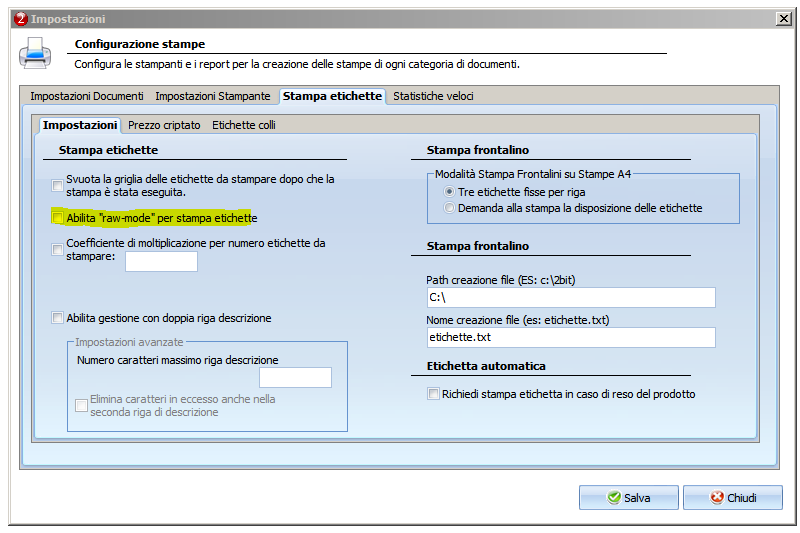Screen dimensions: 800x533
Task: Open the Etichette colli sub-tab
Action: 244,125
